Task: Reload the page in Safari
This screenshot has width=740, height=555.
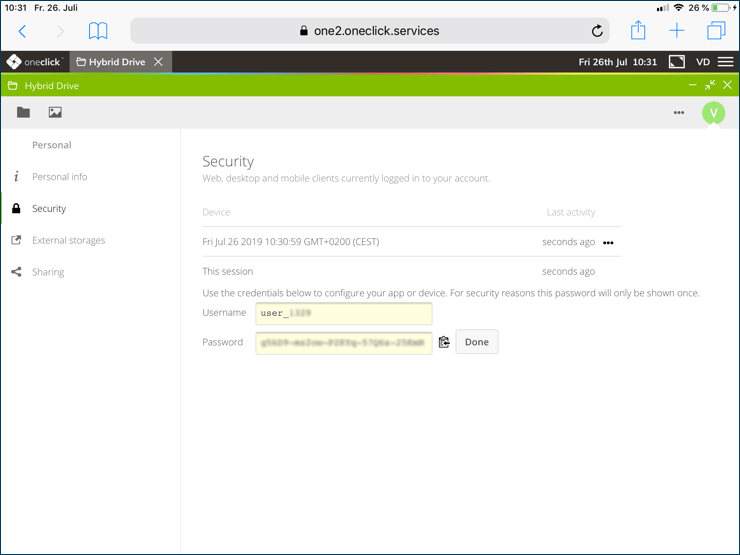Action: coord(597,31)
